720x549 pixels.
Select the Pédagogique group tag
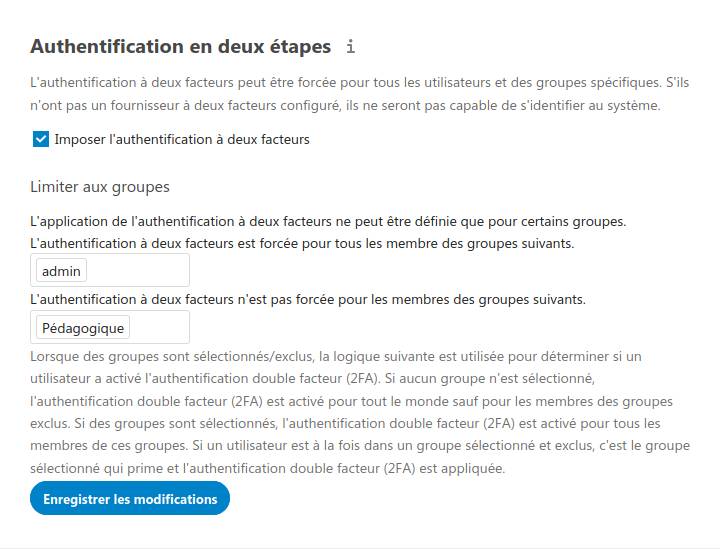[83, 328]
